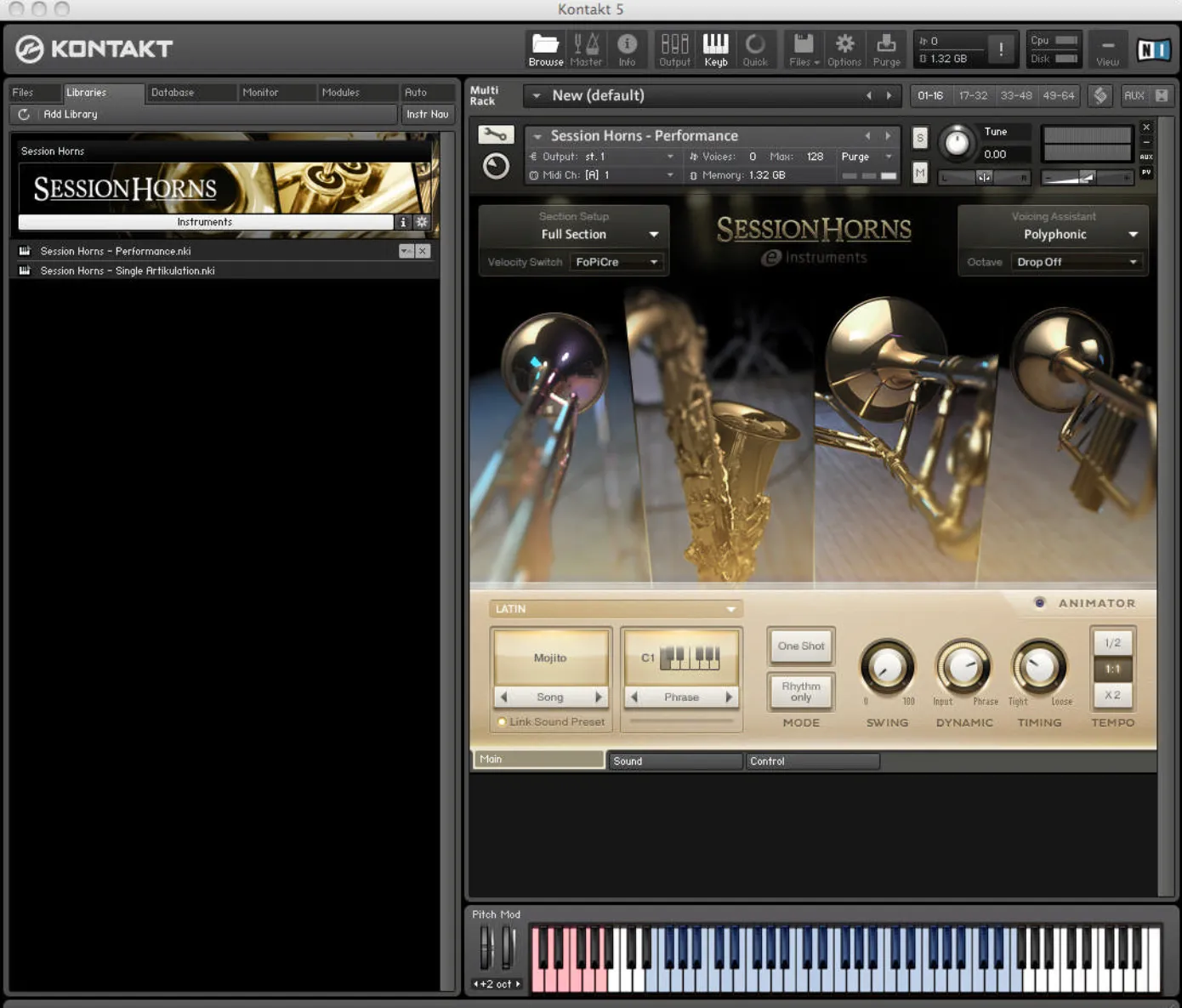Toggle the PV button on instrument header
The width and height of the screenshot is (1182, 1008).
[x=1146, y=173]
